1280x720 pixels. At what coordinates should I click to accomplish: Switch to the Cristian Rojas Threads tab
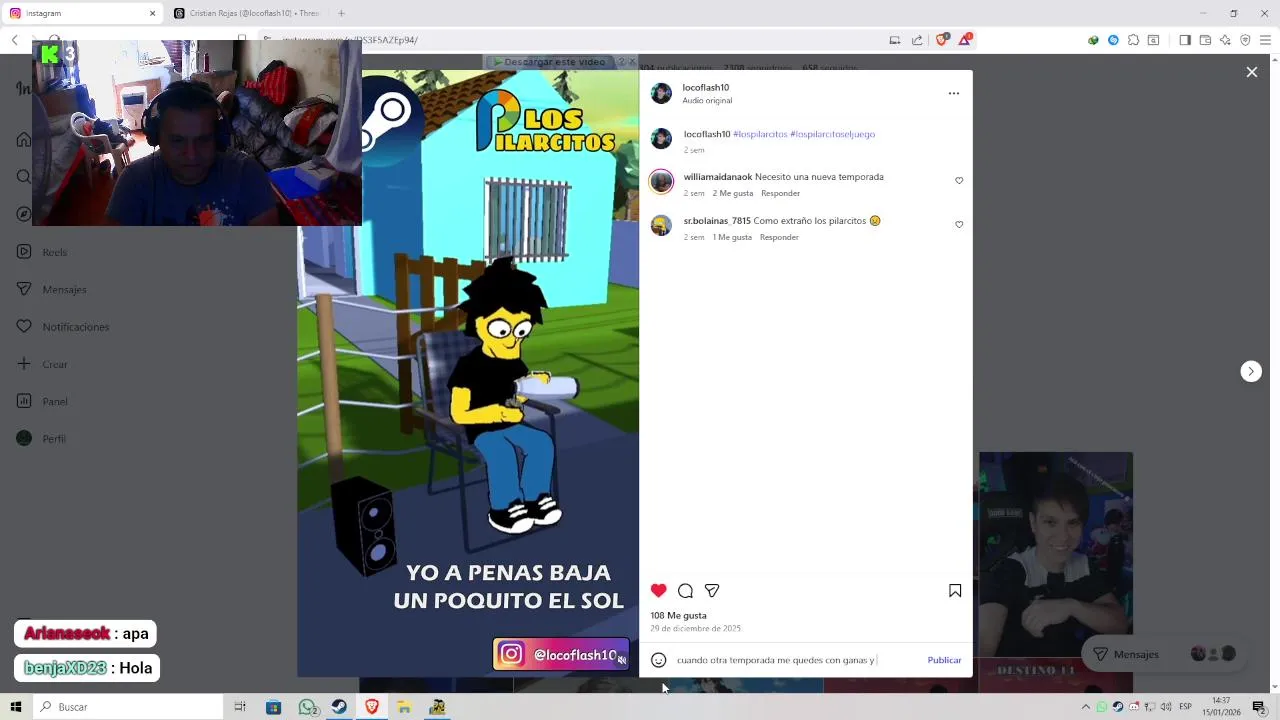coord(247,13)
